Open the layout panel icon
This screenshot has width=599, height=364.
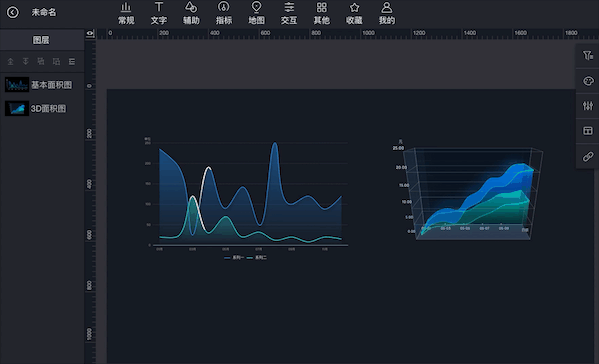coord(588,131)
